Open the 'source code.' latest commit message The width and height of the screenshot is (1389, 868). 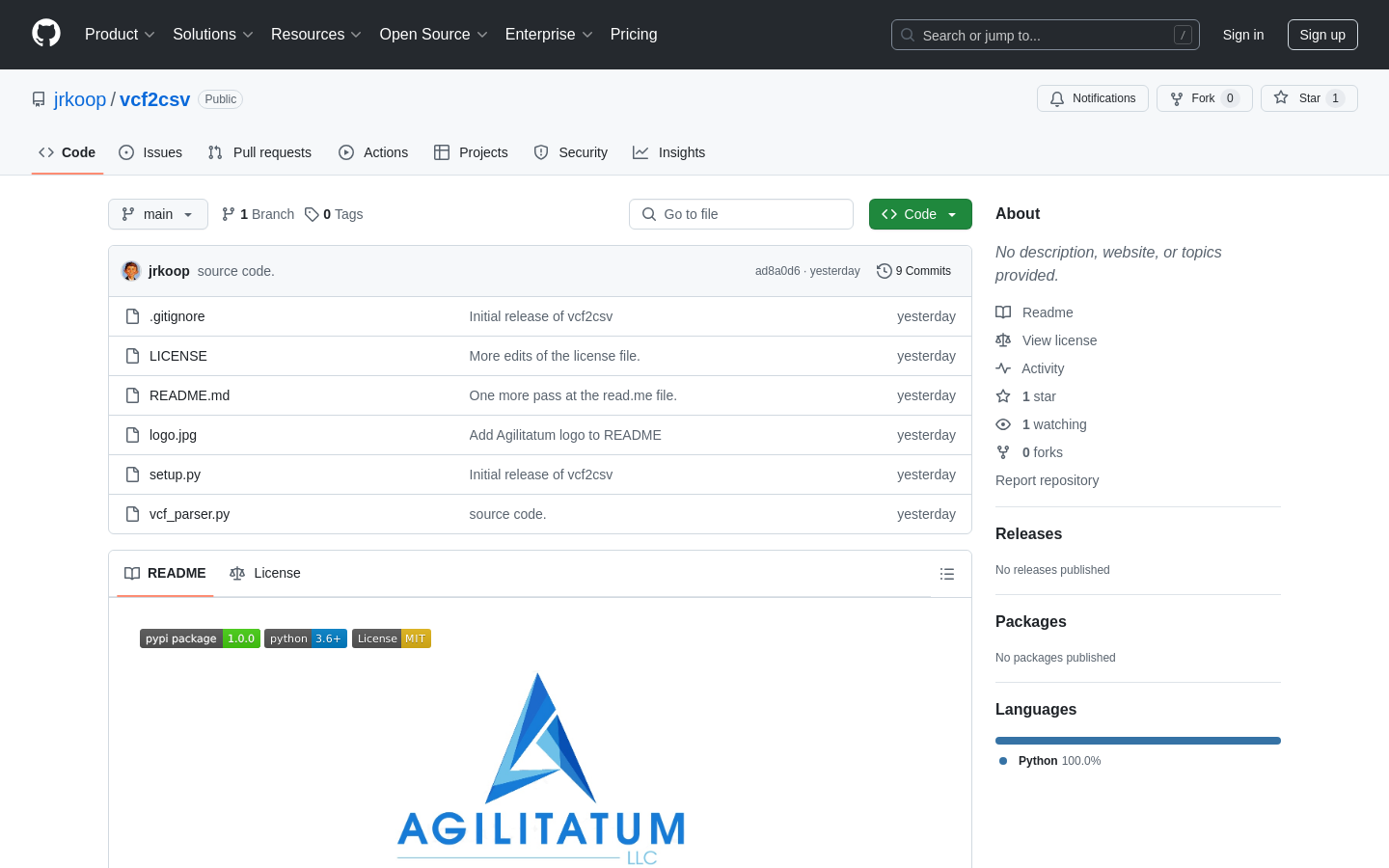(236, 271)
